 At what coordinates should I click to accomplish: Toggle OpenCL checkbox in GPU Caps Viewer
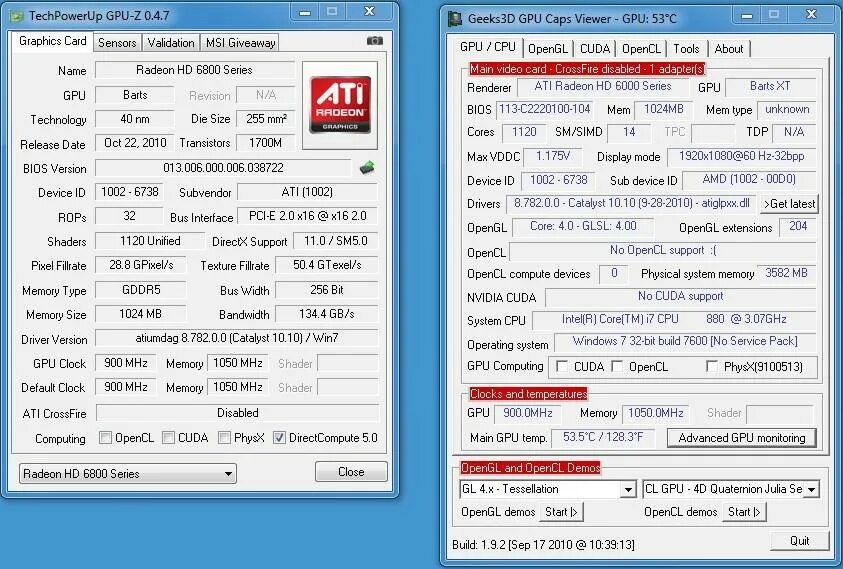click(x=617, y=366)
